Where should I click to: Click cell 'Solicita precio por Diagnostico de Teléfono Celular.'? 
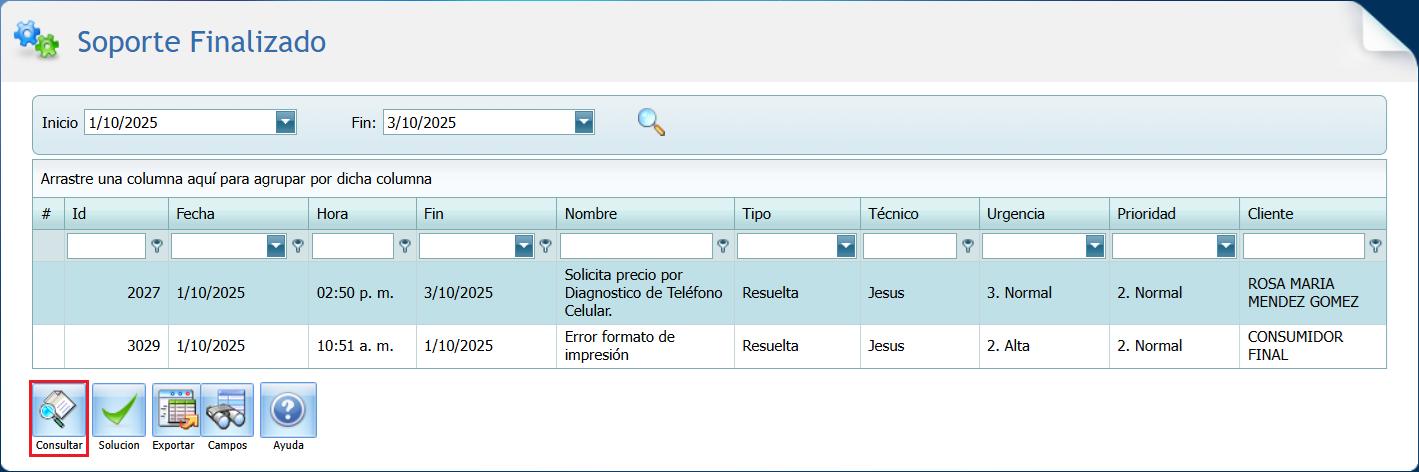coord(645,293)
